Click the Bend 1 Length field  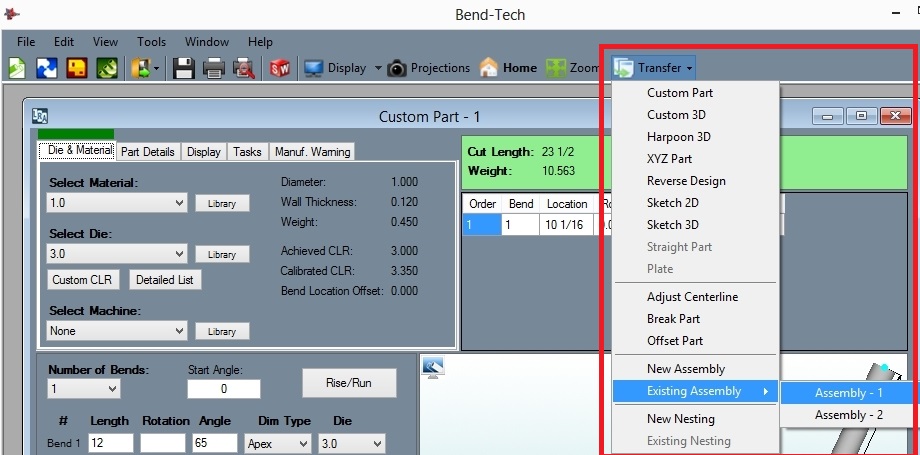111,443
